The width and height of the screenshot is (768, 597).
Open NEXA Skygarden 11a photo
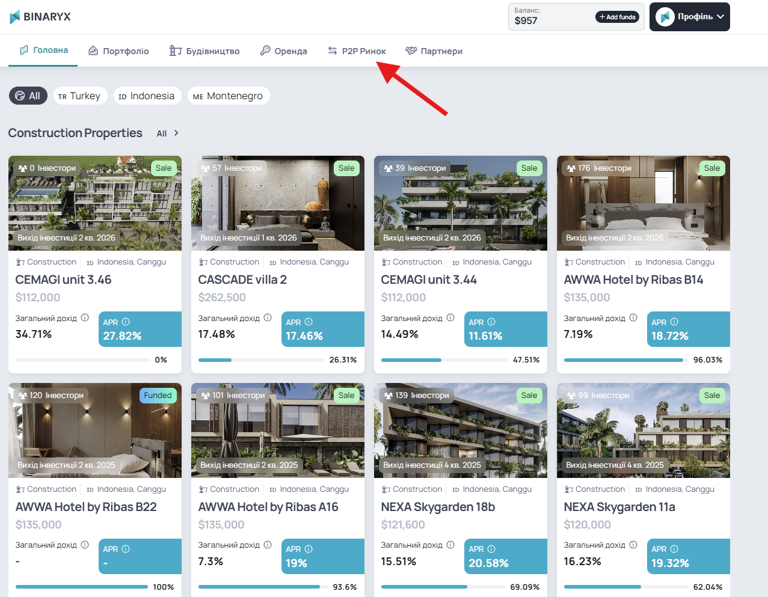click(x=644, y=430)
